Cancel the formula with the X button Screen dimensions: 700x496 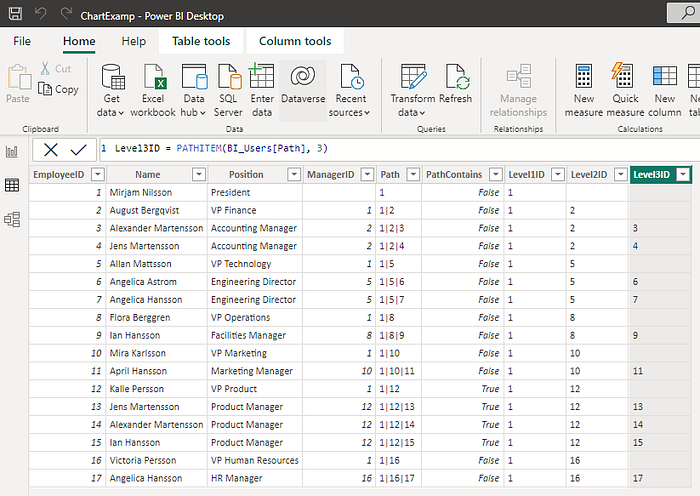51,150
